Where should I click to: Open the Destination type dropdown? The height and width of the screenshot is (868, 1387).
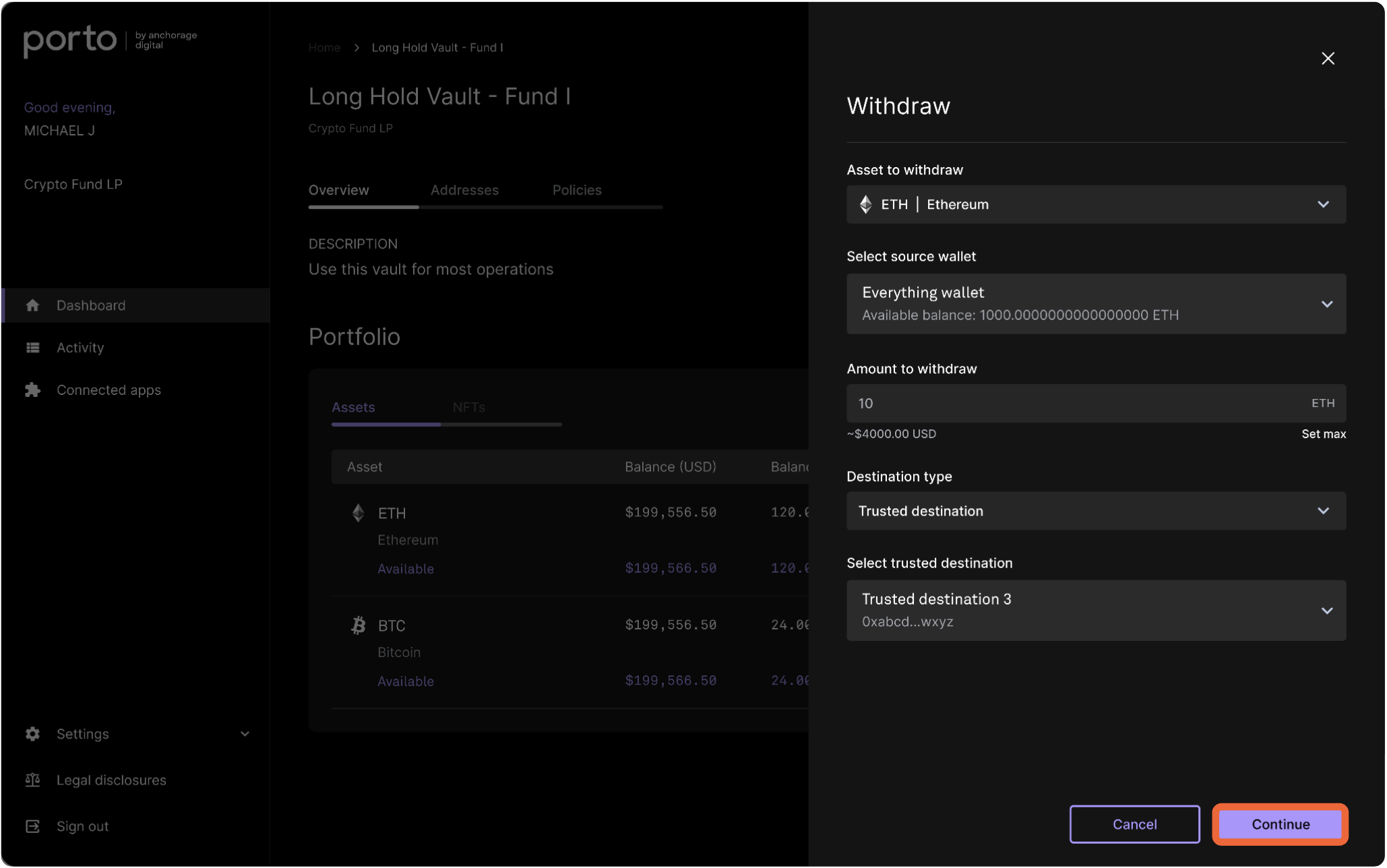[x=1096, y=511]
